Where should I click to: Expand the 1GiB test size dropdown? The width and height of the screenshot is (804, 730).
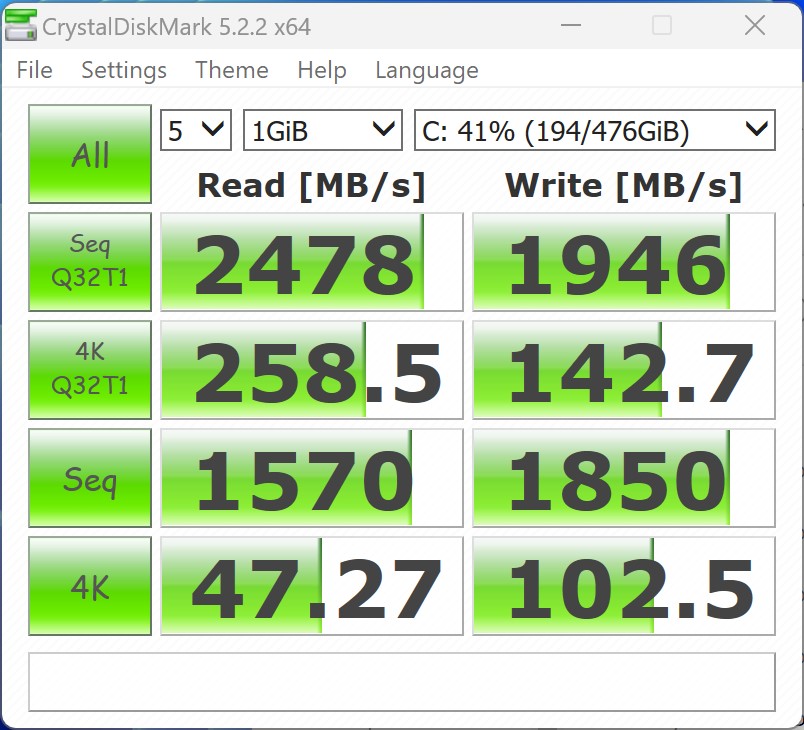click(x=322, y=130)
